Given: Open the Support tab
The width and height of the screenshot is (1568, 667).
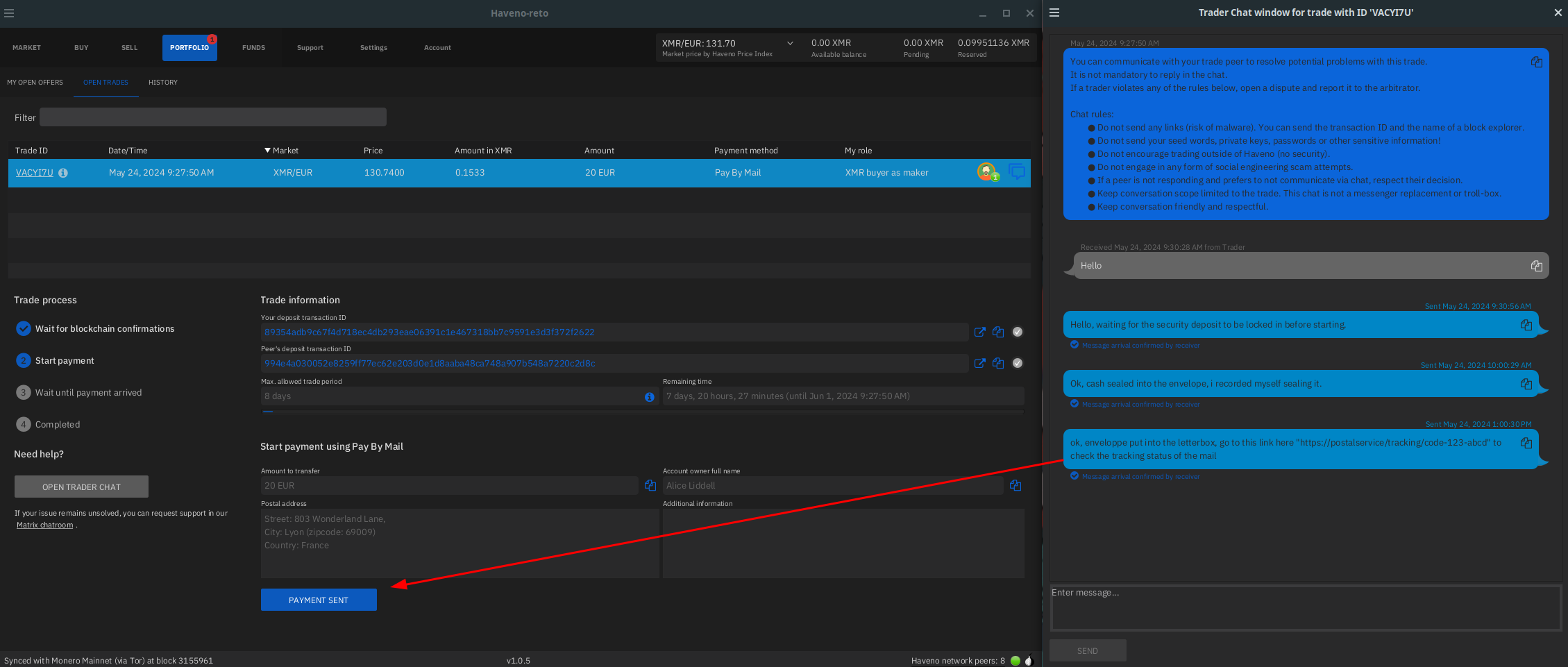Looking at the screenshot, I should click(x=310, y=48).
